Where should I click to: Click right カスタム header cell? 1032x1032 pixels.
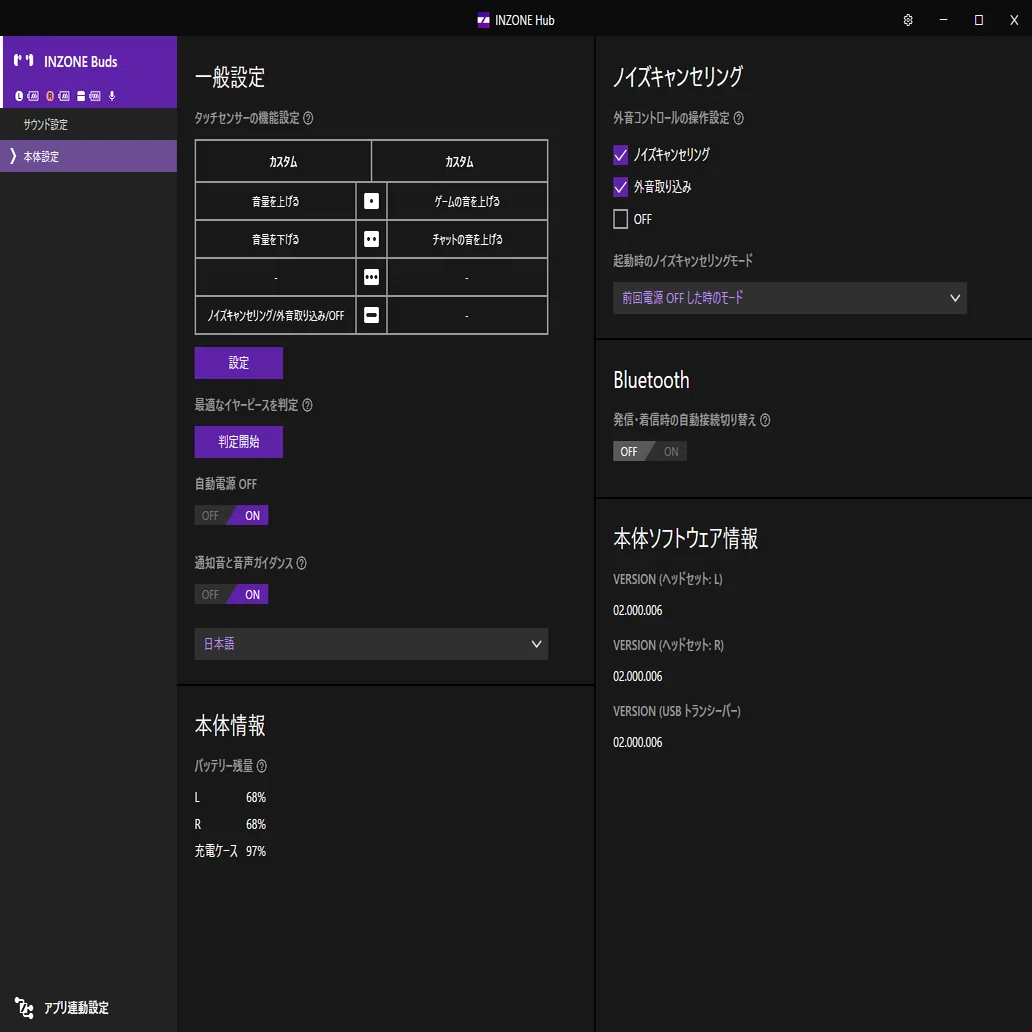click(x=459, y=161)
